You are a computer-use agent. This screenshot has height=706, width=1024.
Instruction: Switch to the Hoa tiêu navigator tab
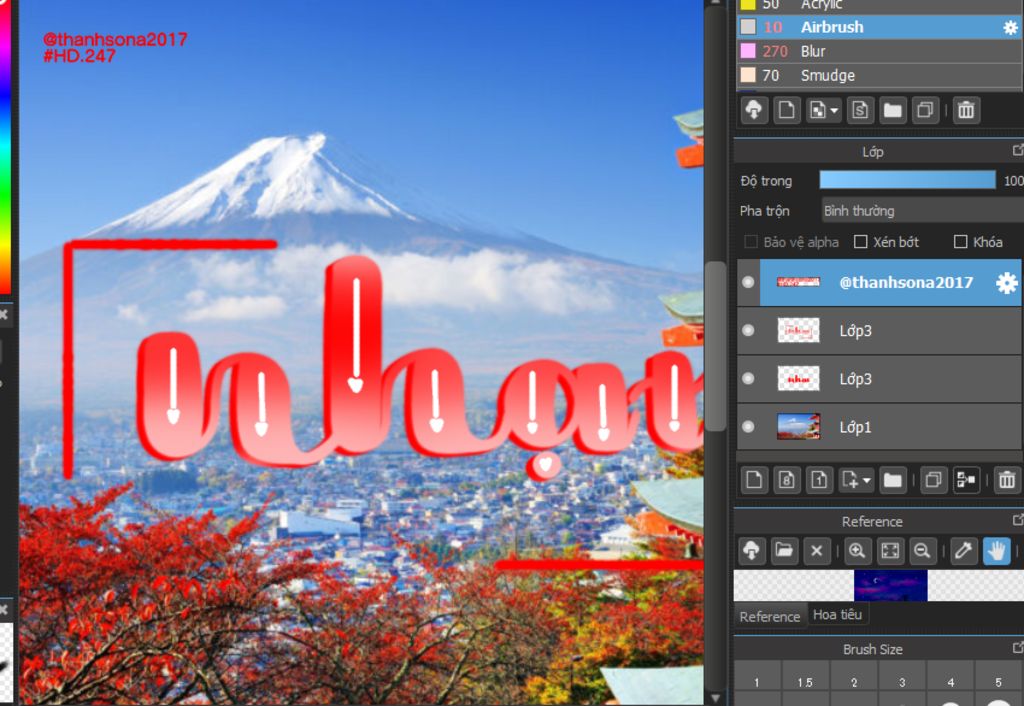pyautogui.click(x=837, y=615)
